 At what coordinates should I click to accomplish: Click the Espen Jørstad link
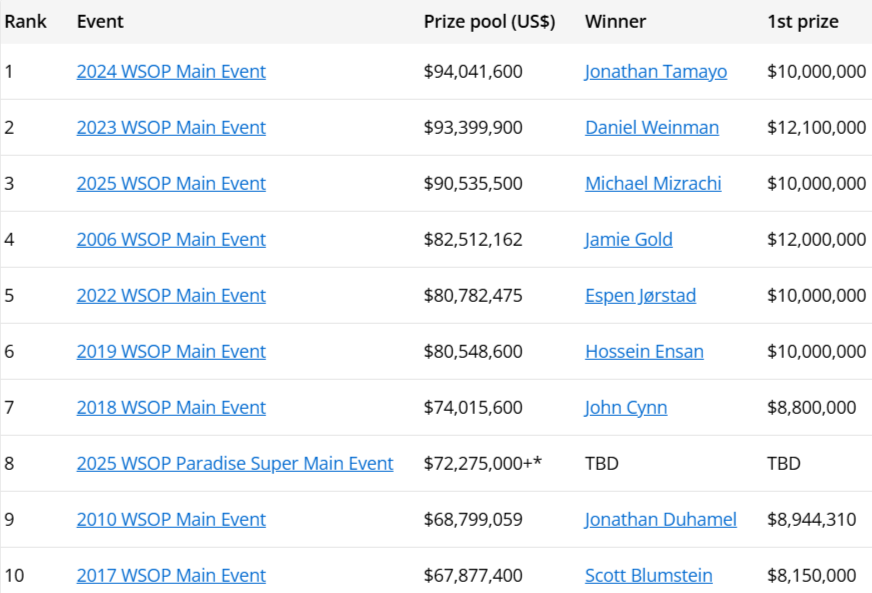pos(640,296)
